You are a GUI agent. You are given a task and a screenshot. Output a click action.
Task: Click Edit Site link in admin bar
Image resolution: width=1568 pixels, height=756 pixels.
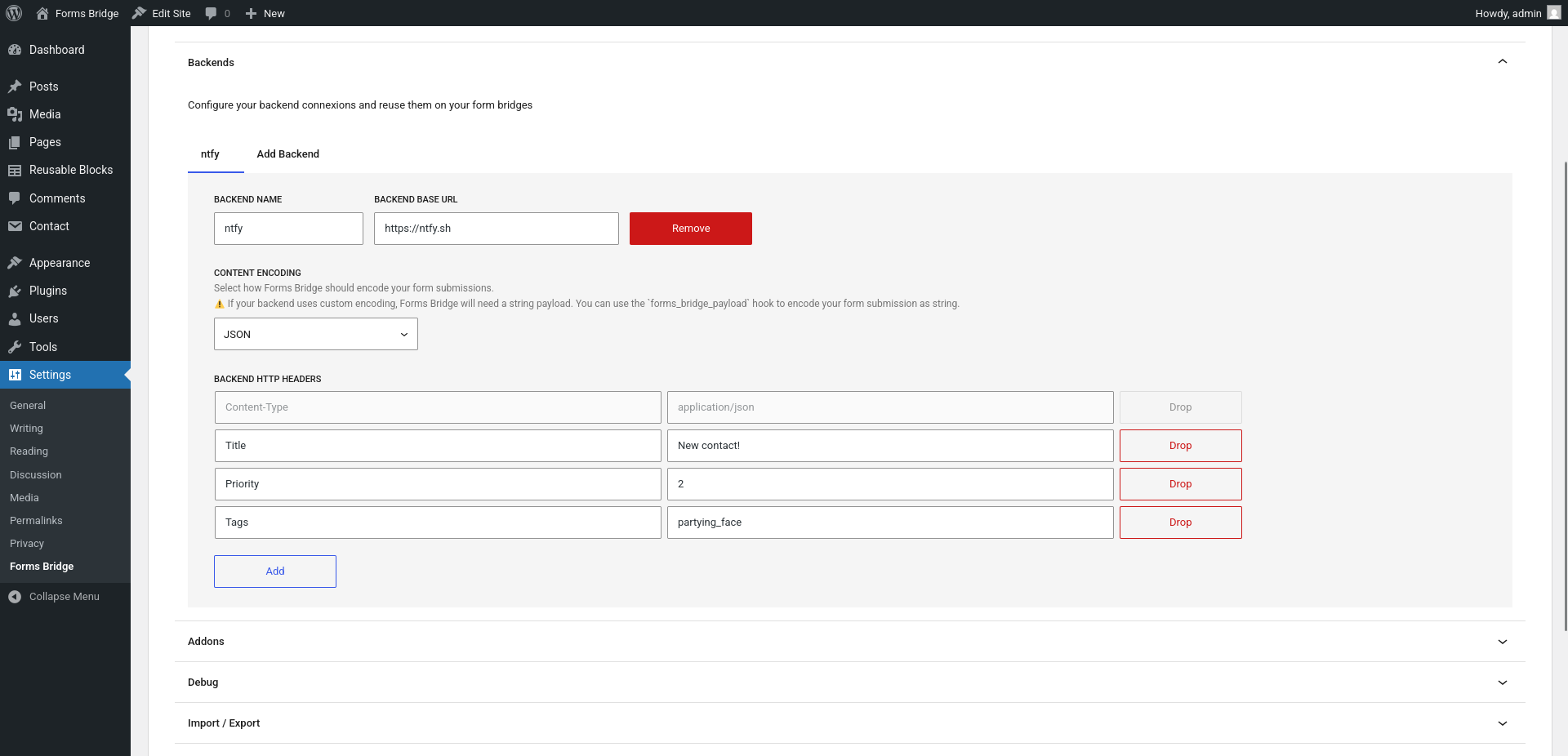tap(171, 13)
